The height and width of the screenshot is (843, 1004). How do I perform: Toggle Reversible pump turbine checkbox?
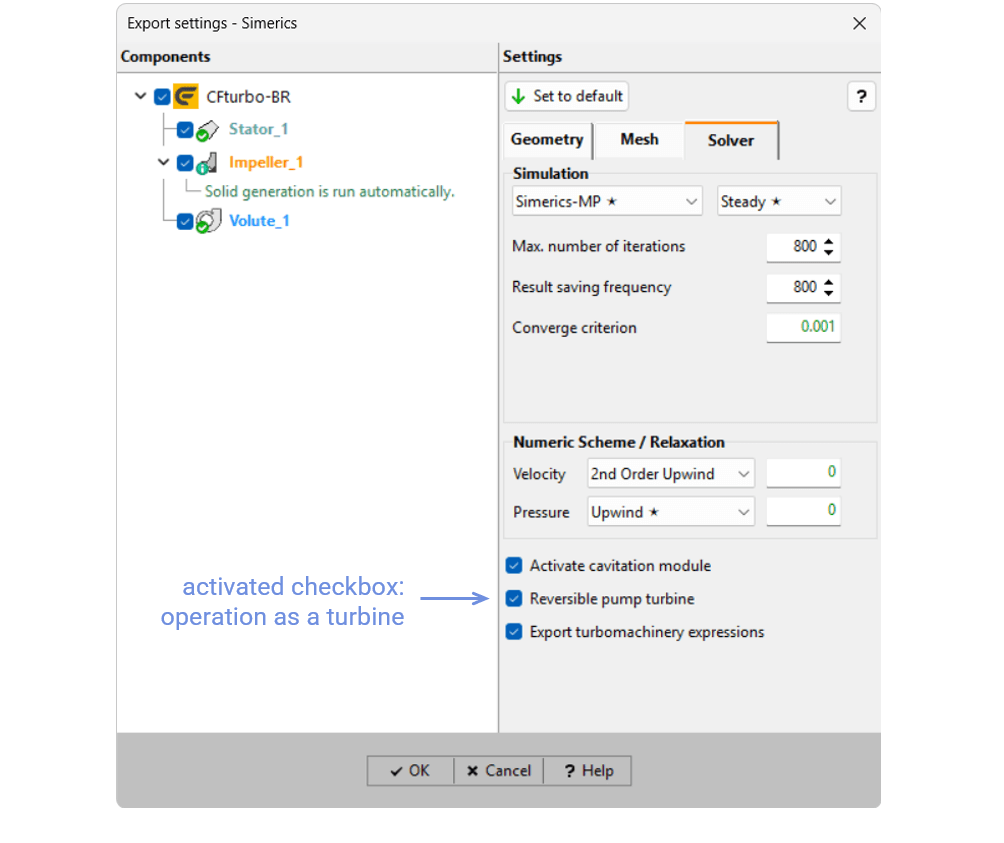514,598
